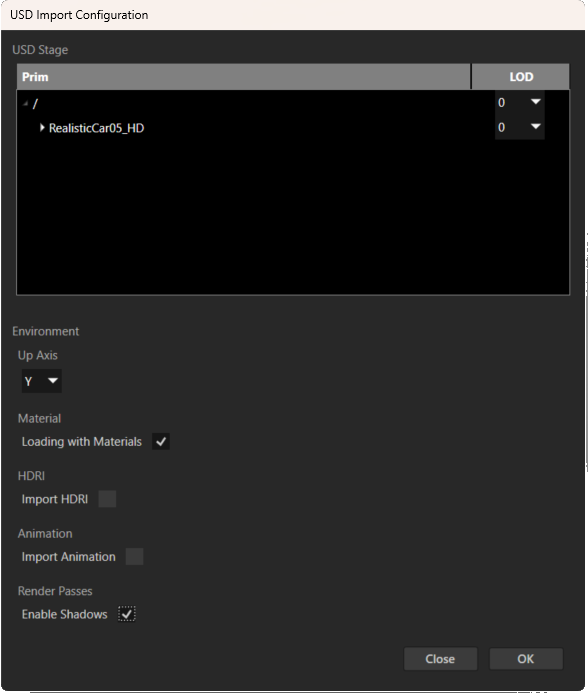588x693 pixels.
Task: Open LOD dropdown for RealisticCar05_HD row
Action: [519, 128]
